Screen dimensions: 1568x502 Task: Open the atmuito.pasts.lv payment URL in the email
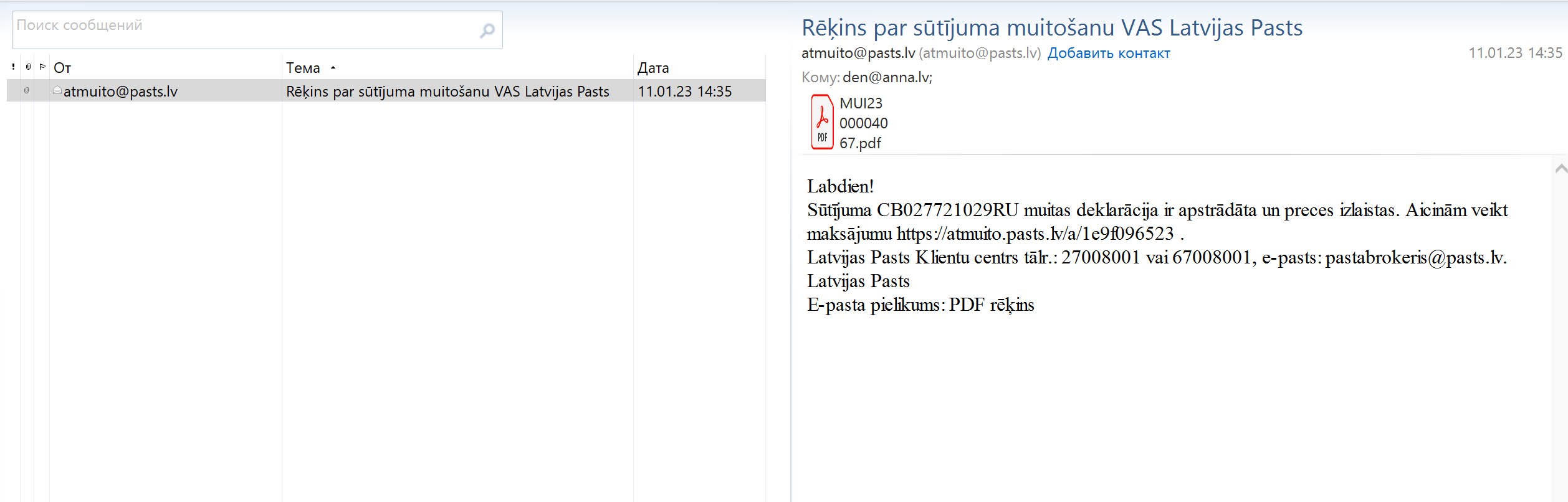[1035, 234]
